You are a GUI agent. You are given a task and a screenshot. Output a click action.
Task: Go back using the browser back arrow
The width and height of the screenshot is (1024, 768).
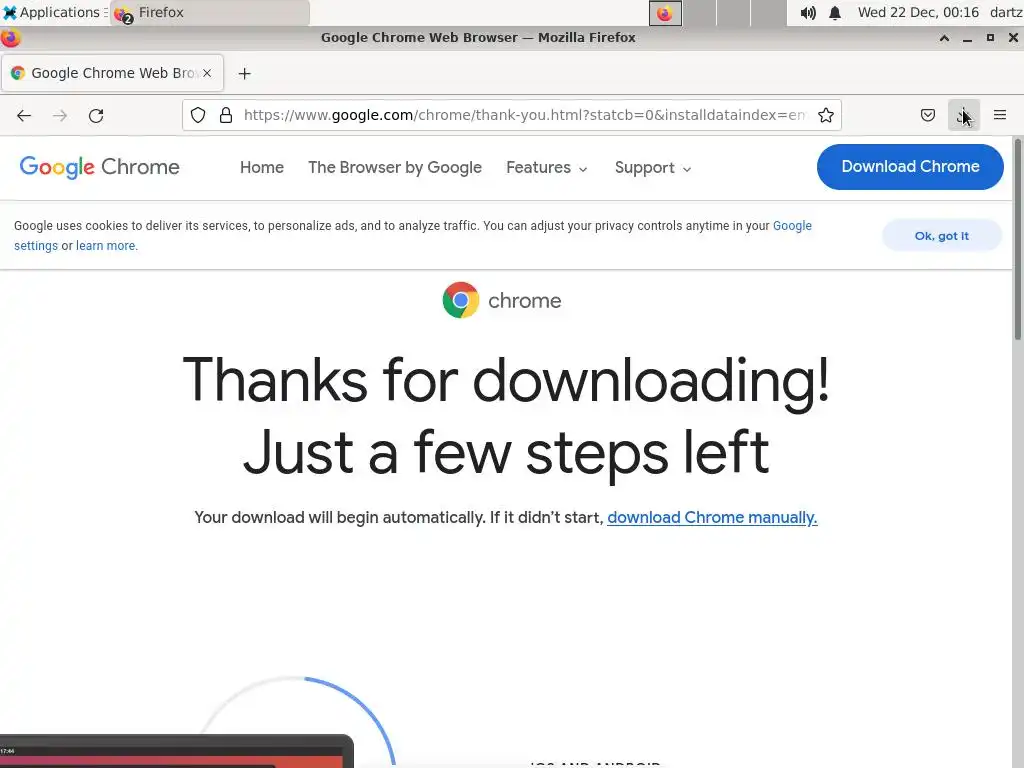[24, 116]
